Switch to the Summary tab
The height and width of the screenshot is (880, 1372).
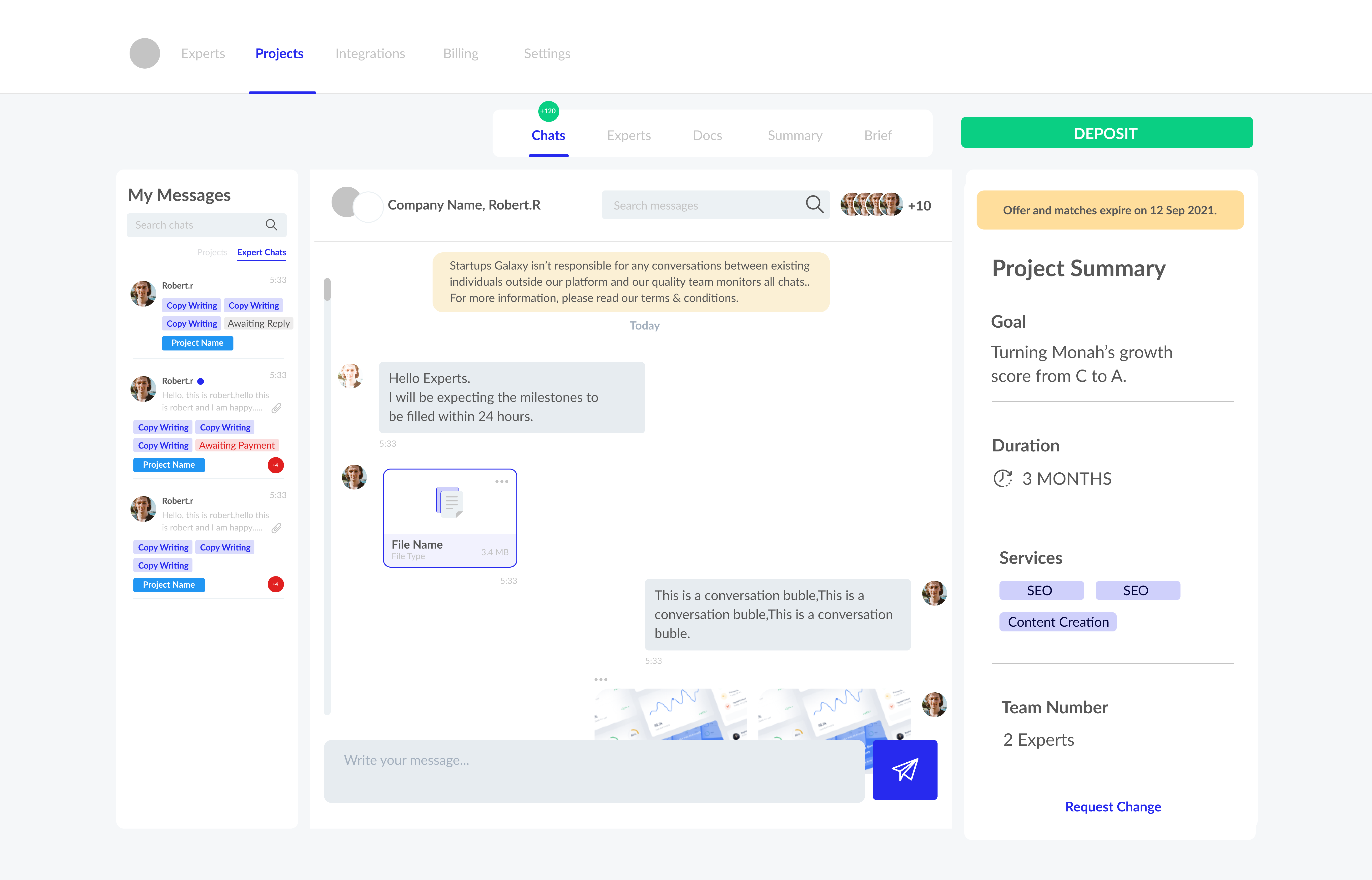(x=795, y=135)
